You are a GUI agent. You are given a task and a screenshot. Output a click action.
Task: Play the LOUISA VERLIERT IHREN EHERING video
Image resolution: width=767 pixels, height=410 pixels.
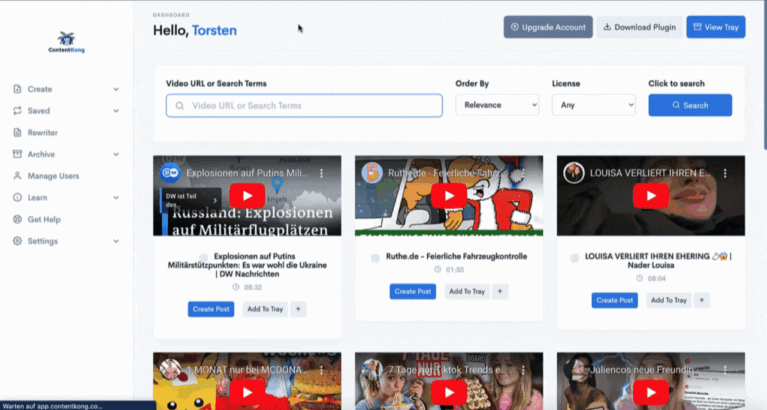651,196
